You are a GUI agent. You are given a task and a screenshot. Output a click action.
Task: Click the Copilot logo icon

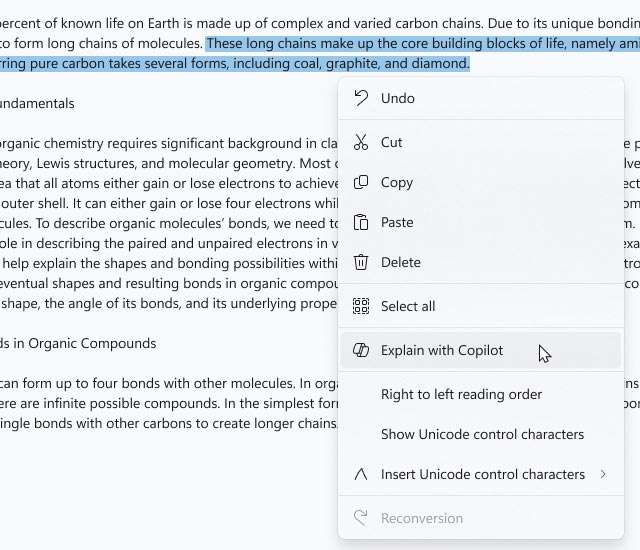click(361, 350)
